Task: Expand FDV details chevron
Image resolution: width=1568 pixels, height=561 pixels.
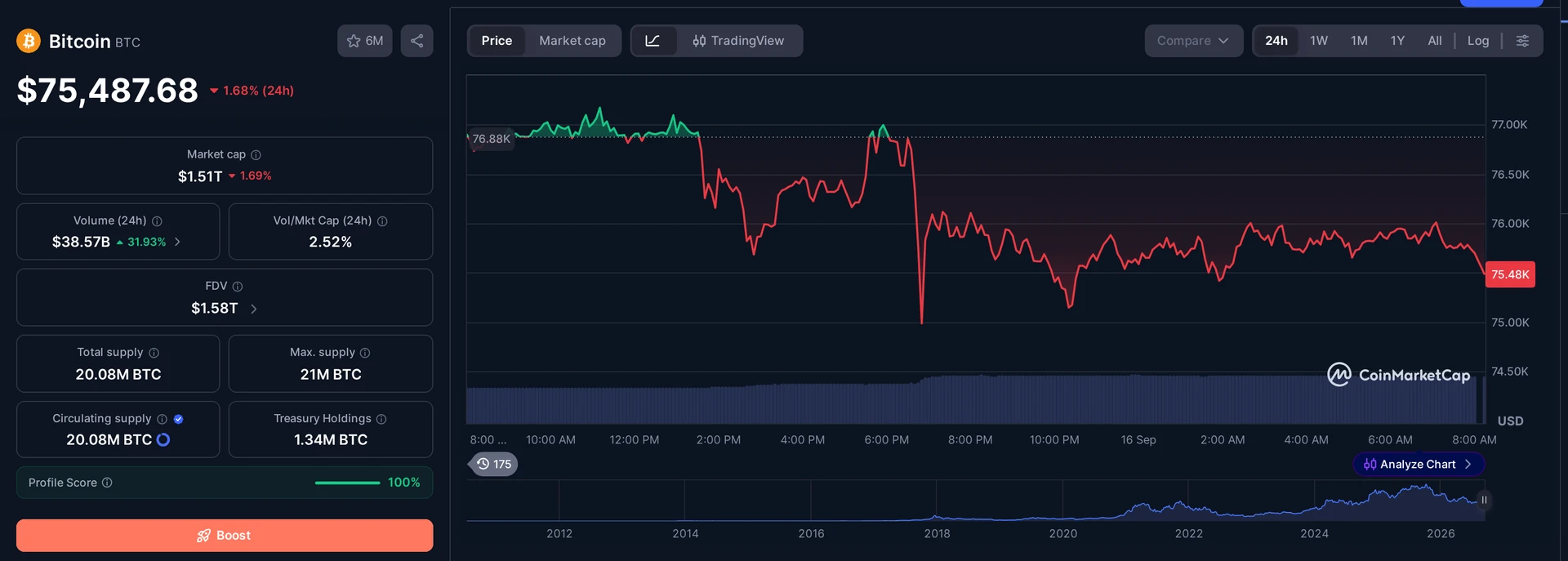Action: [x=253, y=309]
